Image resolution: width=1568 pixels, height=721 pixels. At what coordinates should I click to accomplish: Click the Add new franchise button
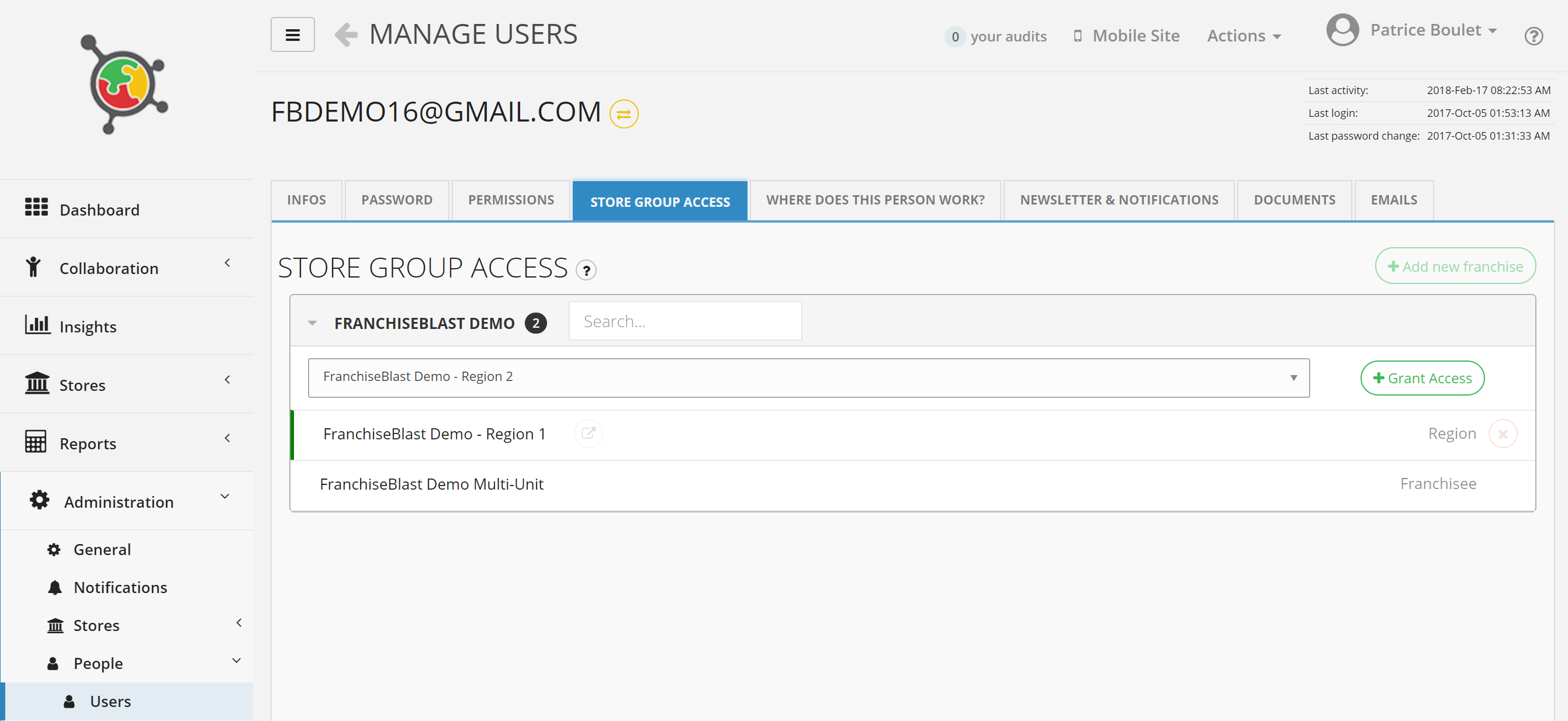[1454, 266]
